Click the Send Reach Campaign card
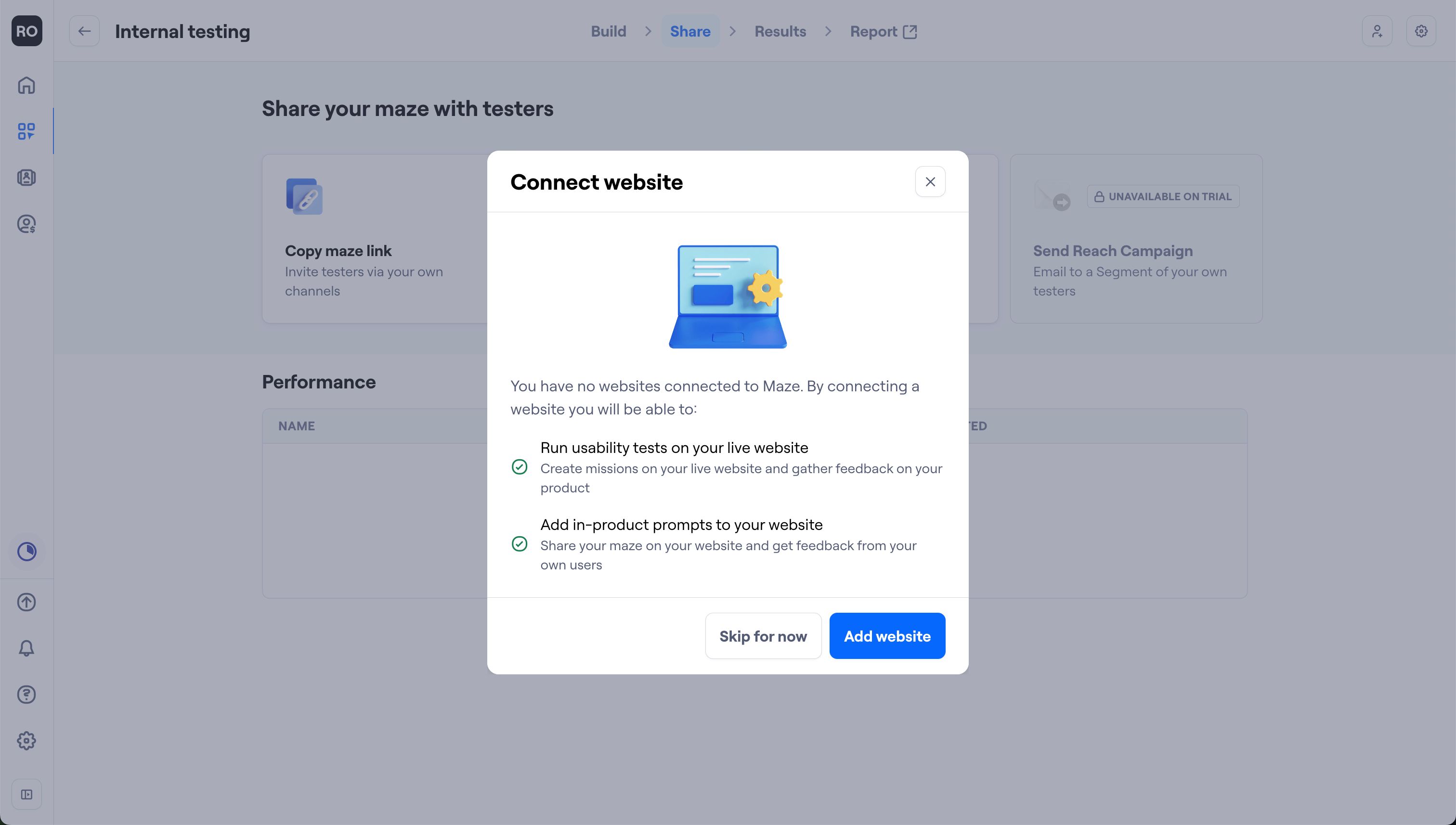The height and width of the screenshot is (825, 1456). pyautogui.click(x=1136, y=239)
